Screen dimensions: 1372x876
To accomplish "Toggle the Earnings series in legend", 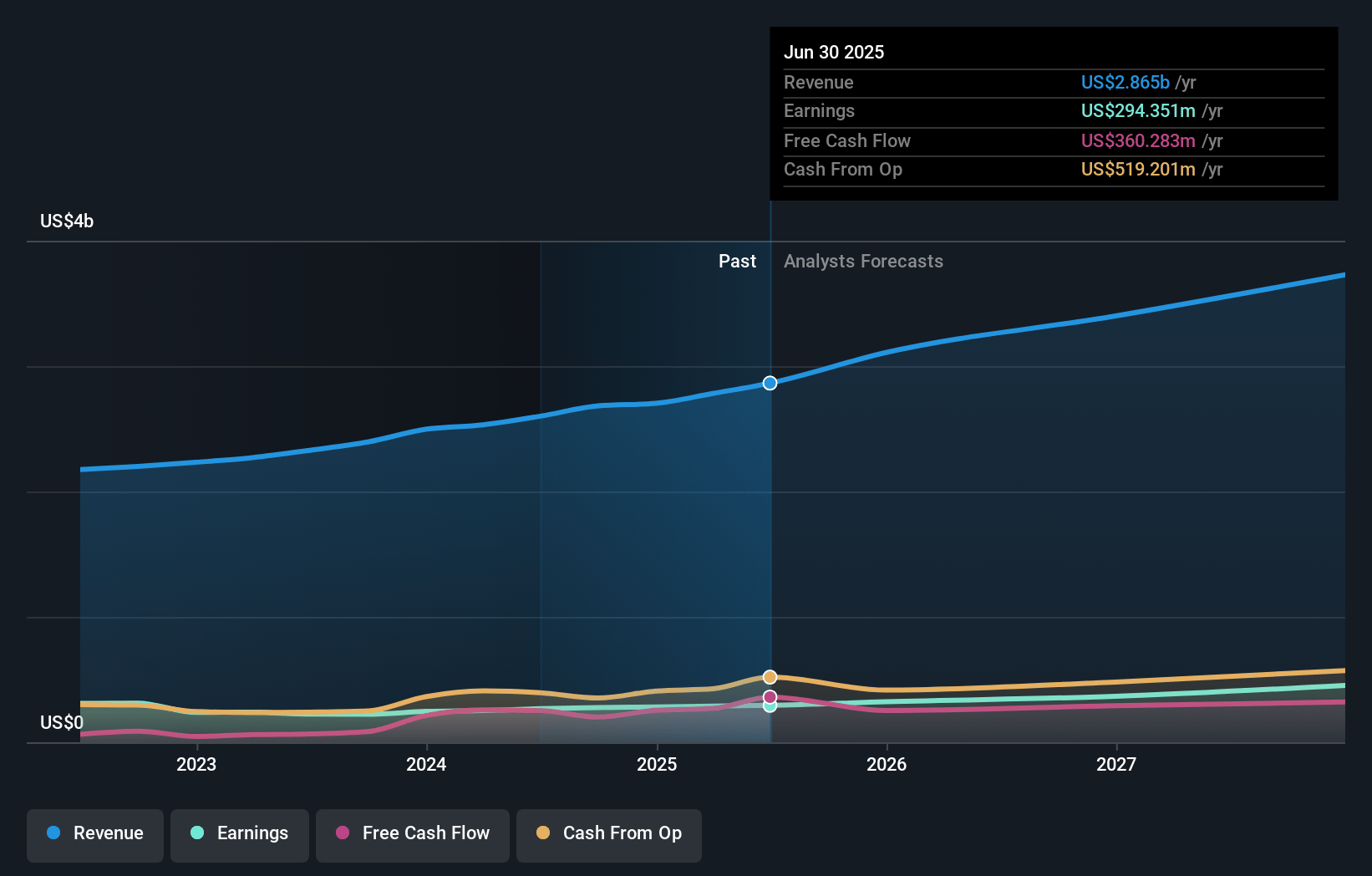I will coord(240,835).
